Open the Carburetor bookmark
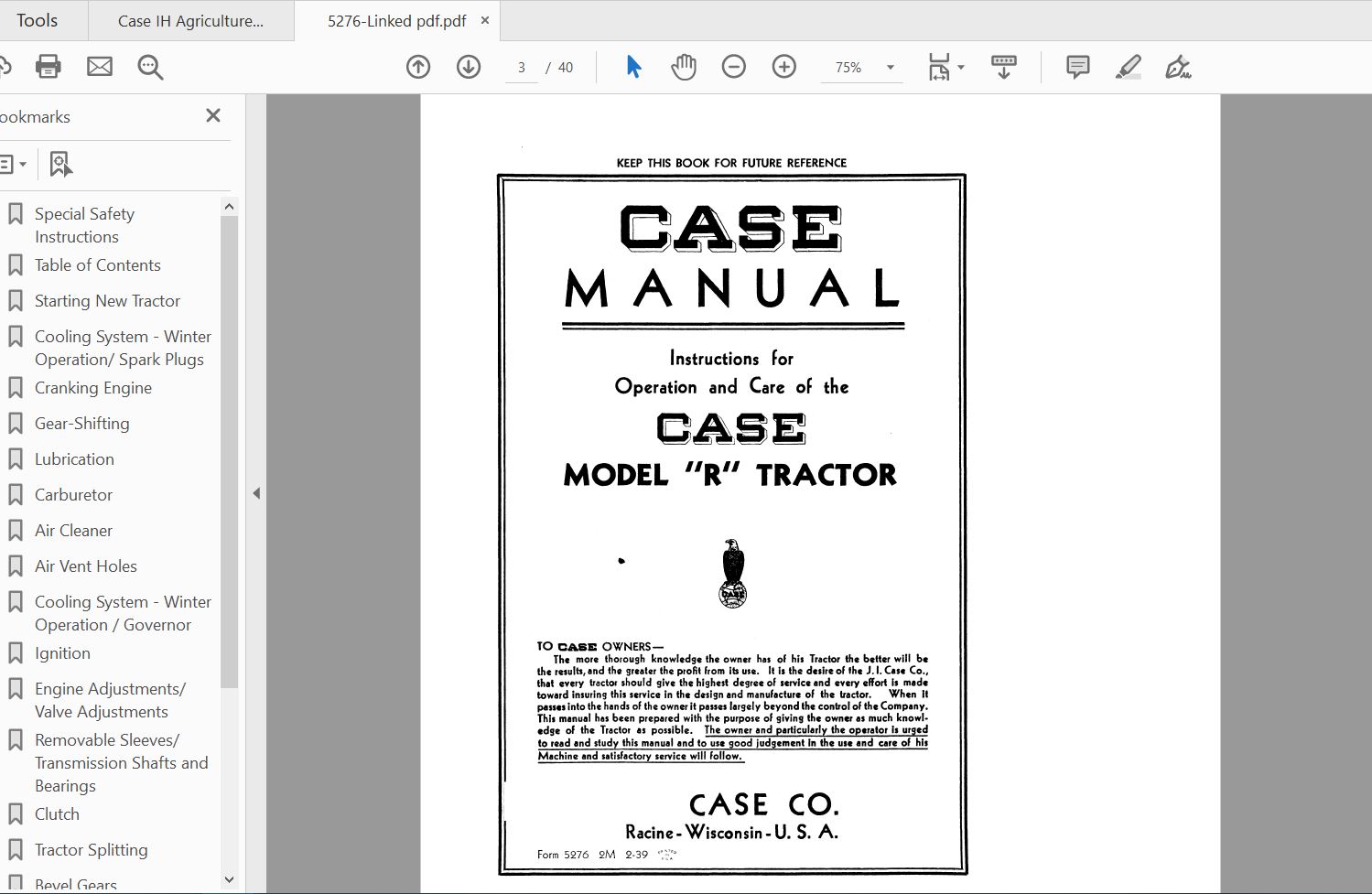1372x894 pixels. coord(73,495)
